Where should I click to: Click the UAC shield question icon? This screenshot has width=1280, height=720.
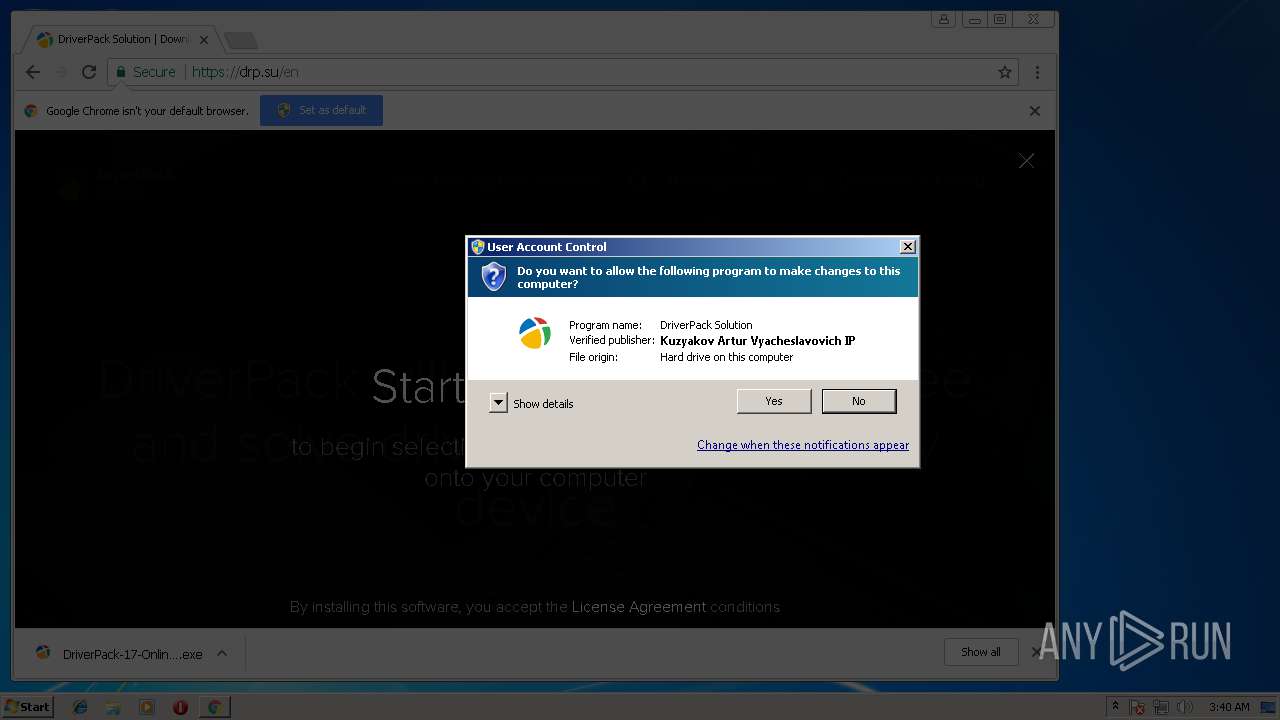(x=494, y=277)
